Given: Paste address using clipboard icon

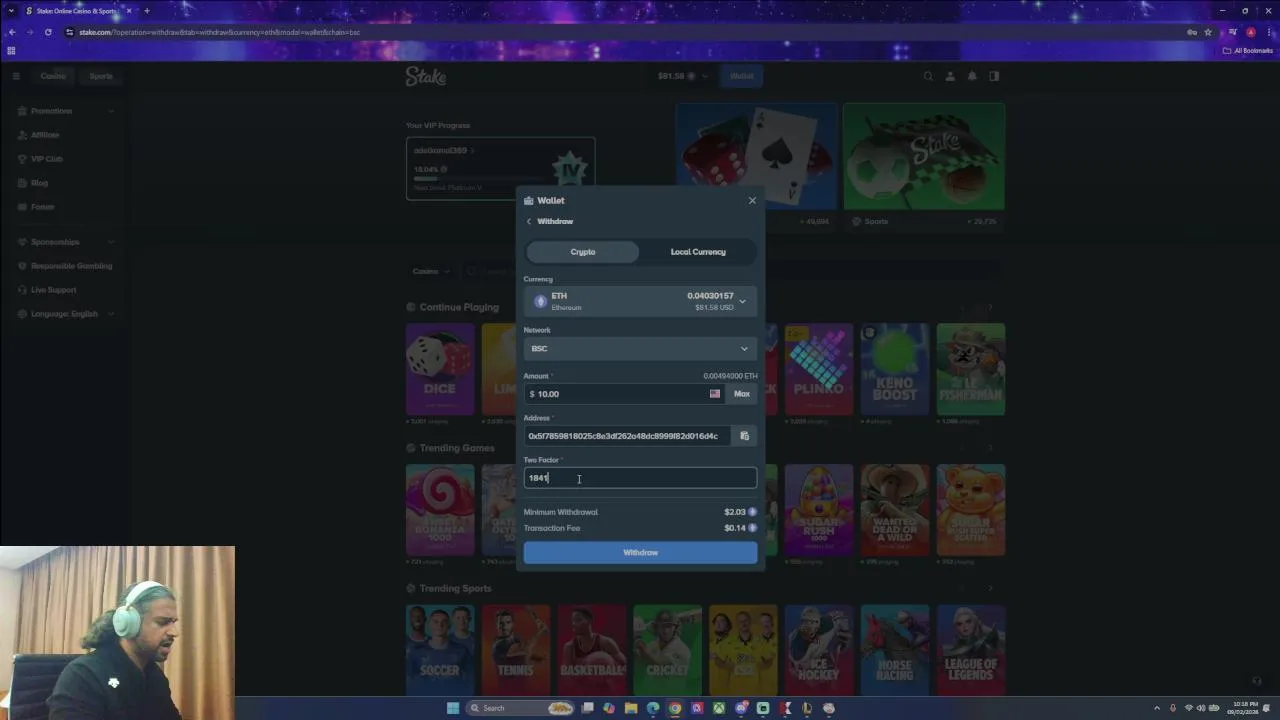Looking at the screenshot, I should [744, 436].
